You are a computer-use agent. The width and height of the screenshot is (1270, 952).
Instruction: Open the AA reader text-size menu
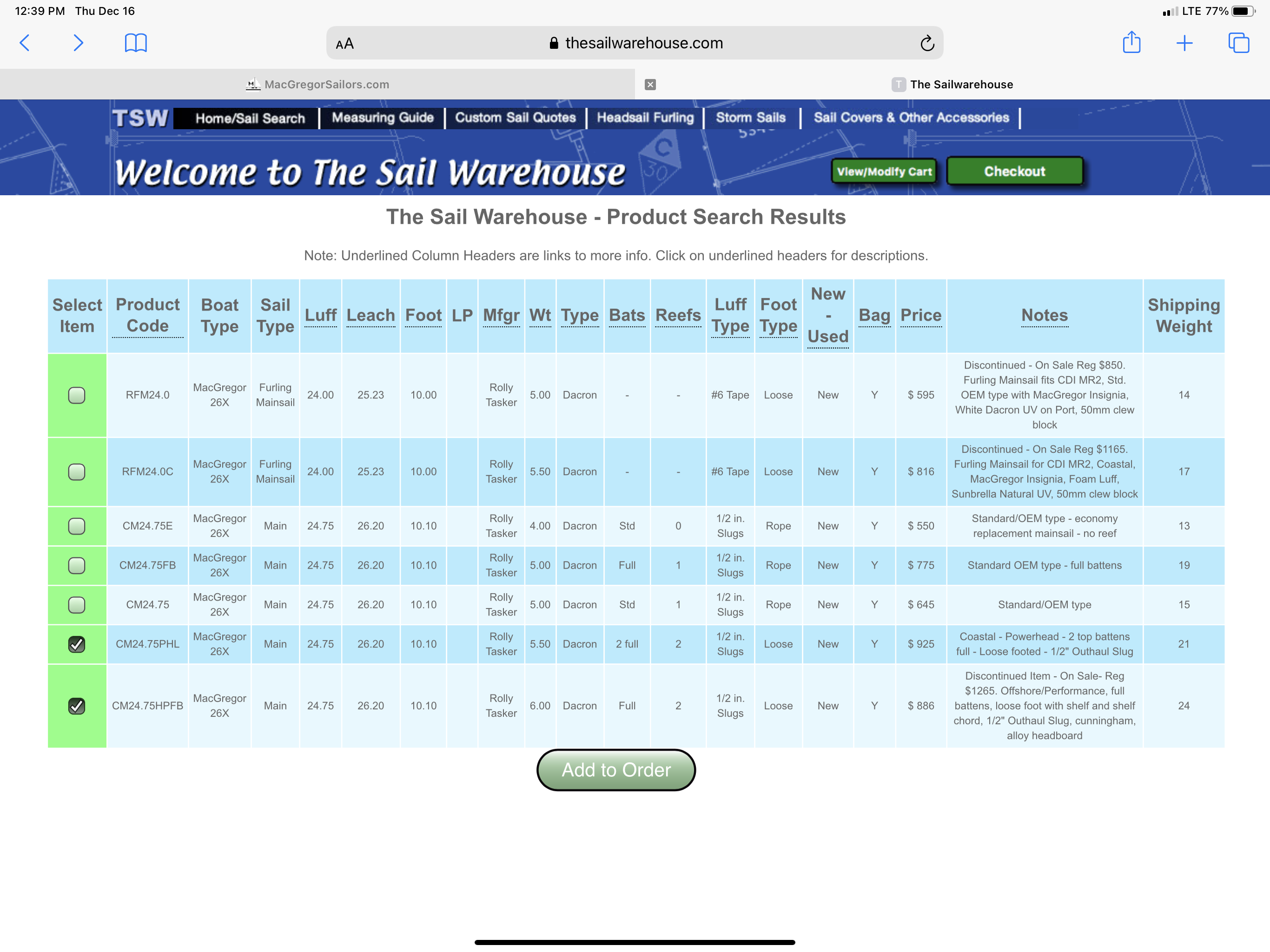tap(344, 44)
